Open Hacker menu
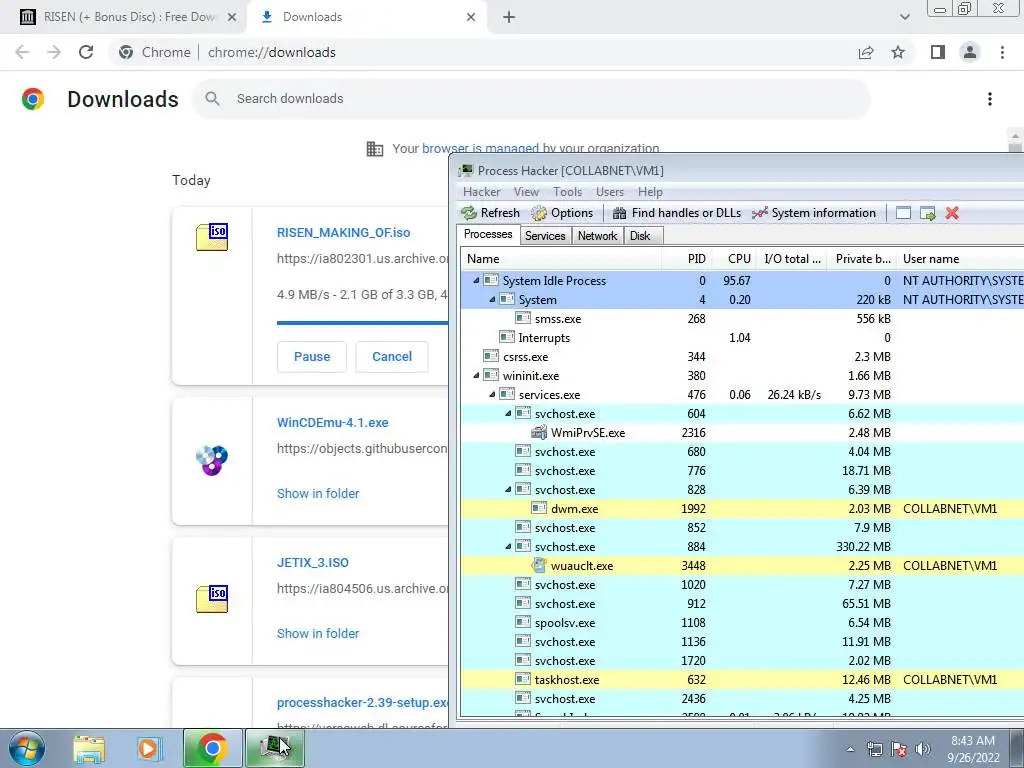The width and height of the screenshot is (1024, 768). point(481,192)
